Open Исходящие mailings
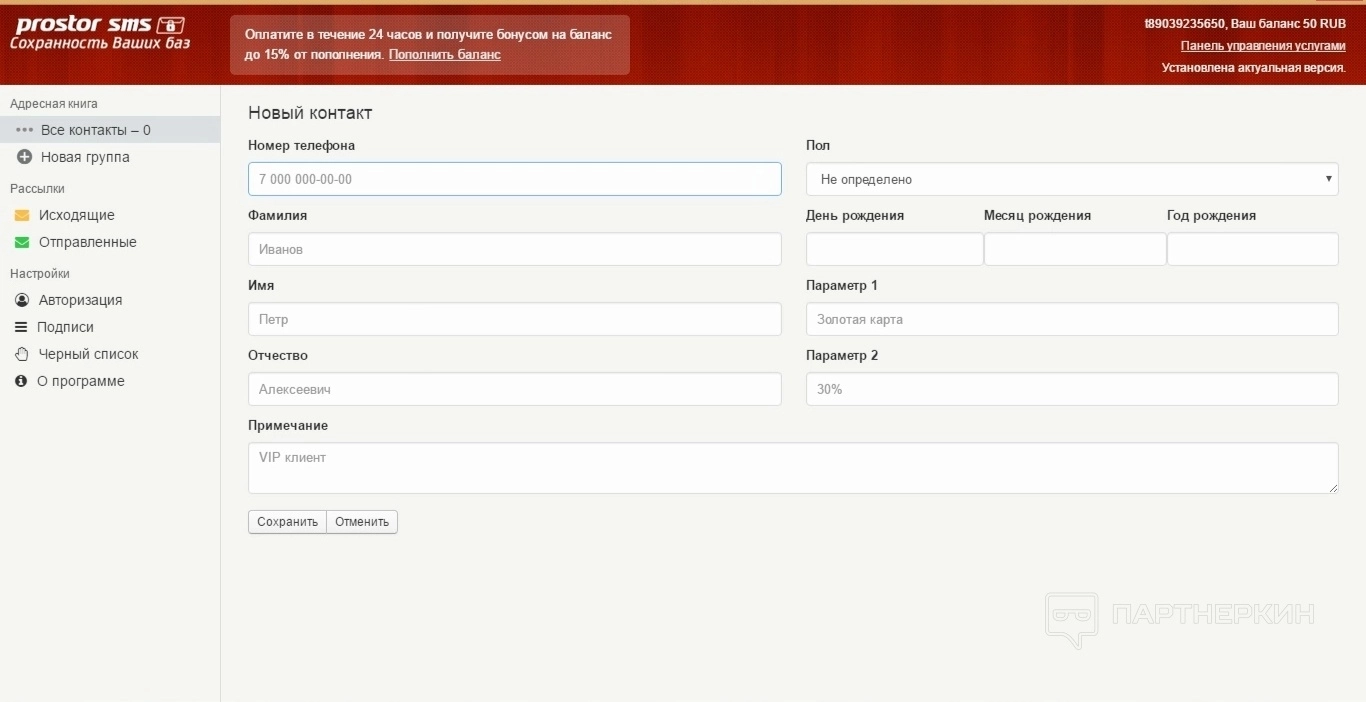Screen dimensions: 1366x702 click(x=76, y=215)
